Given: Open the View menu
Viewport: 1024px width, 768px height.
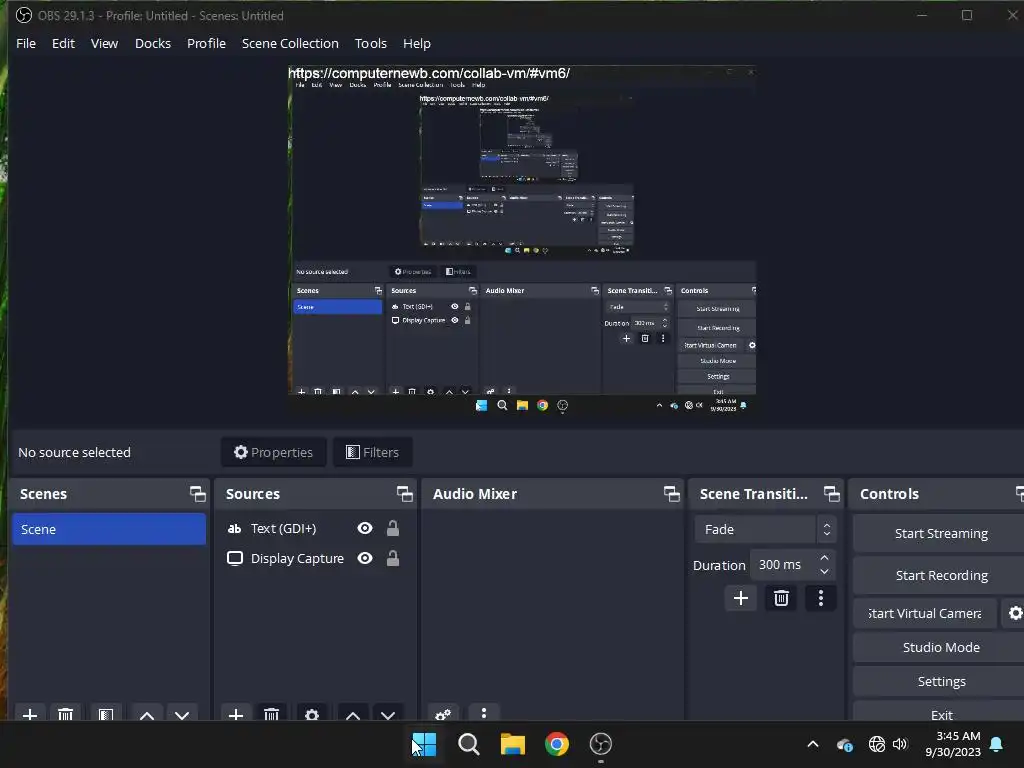Looking at the screenshot, I should coord(104,43).
